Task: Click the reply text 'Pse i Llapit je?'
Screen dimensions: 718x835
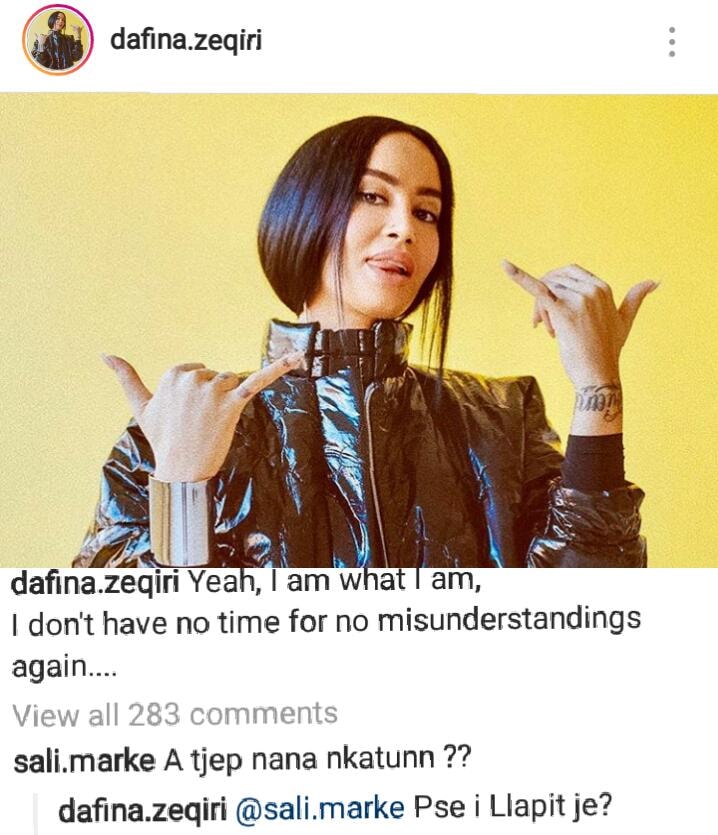Action: tap(513, 807)
